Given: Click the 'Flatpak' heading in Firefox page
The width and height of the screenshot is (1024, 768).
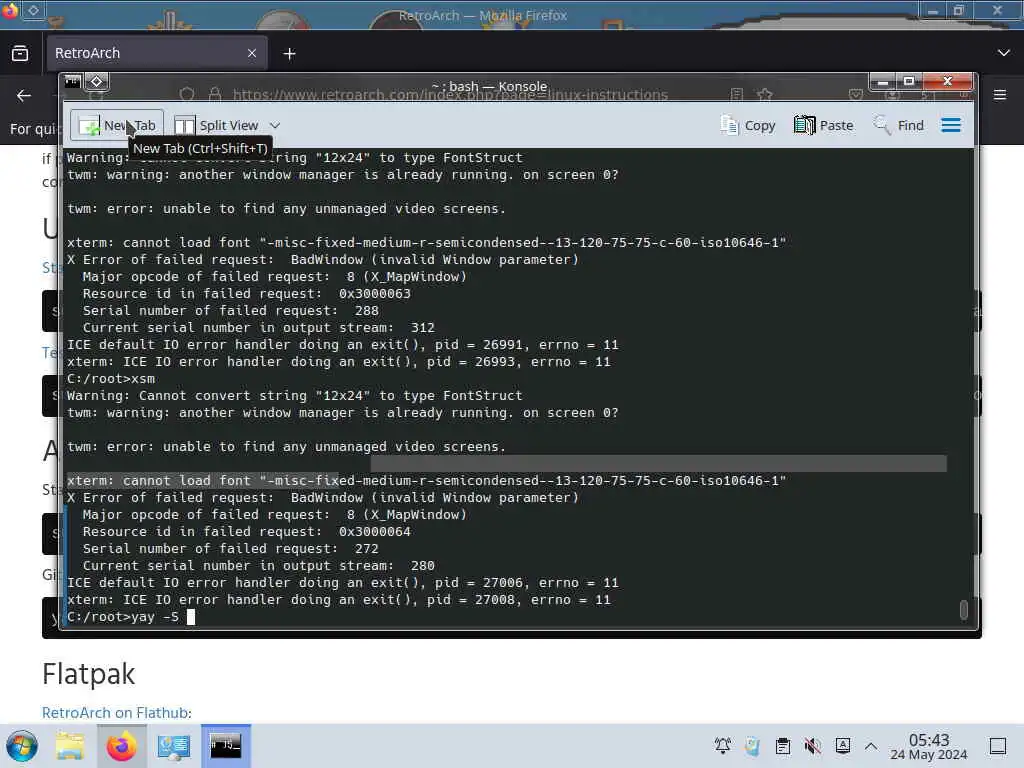Looking at the screenshot, I should click(88, 675).
